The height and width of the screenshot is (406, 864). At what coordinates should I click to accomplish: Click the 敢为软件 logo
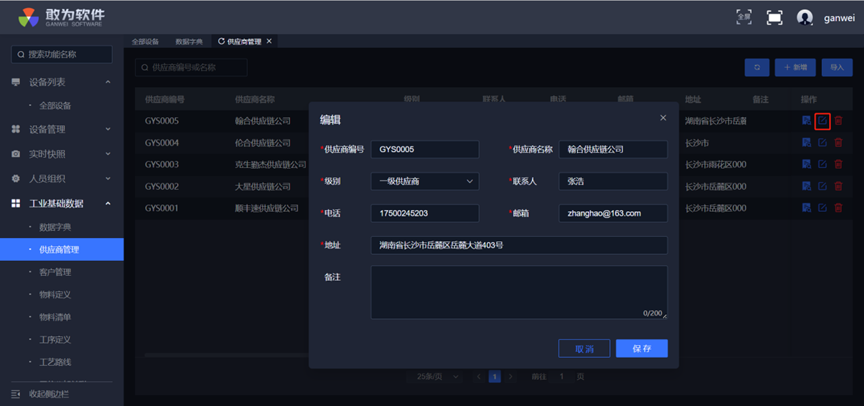[61, 17]
